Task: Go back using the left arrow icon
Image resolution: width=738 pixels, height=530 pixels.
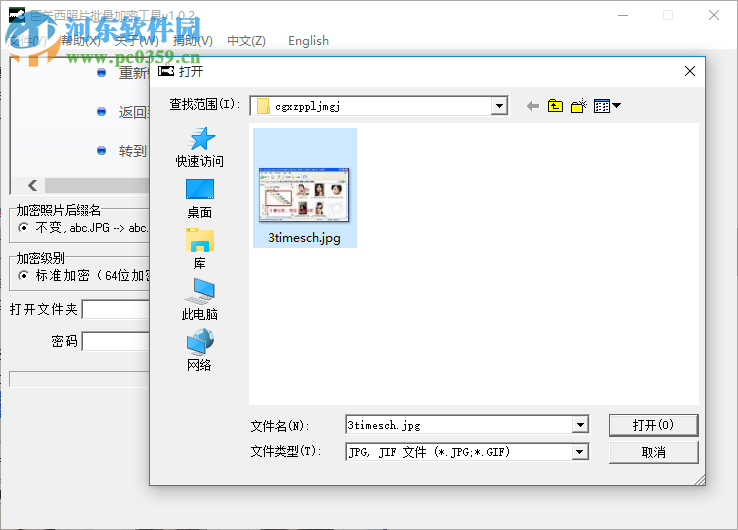Action: coord(533,106)
